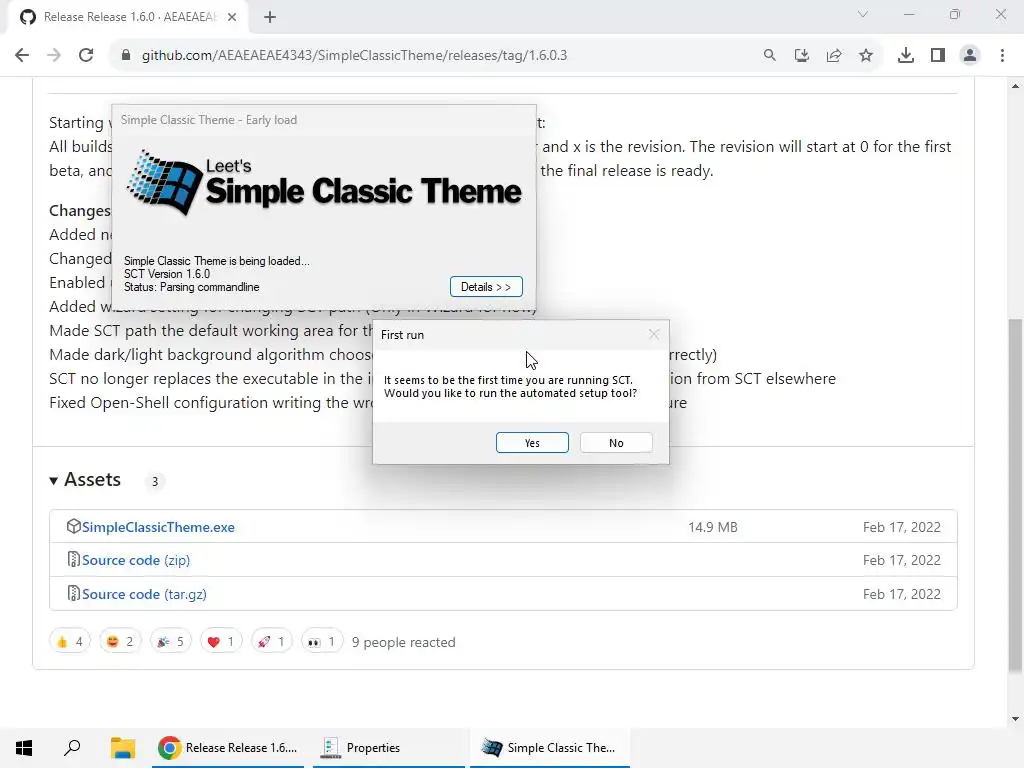Click the page vertical scrollbar
1024x768 pixels.
1015,495
